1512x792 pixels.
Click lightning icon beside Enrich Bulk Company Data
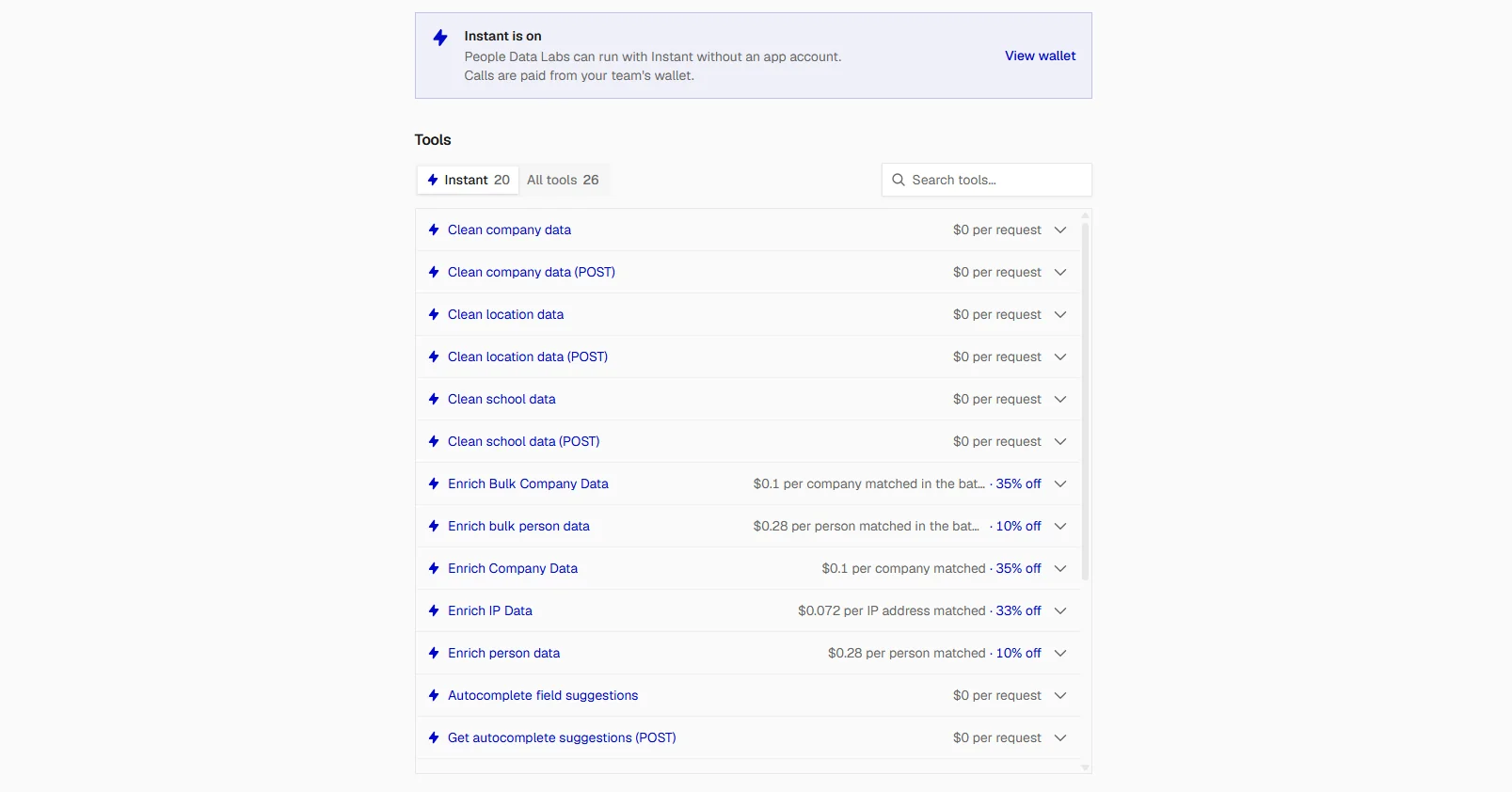point(434,483)
